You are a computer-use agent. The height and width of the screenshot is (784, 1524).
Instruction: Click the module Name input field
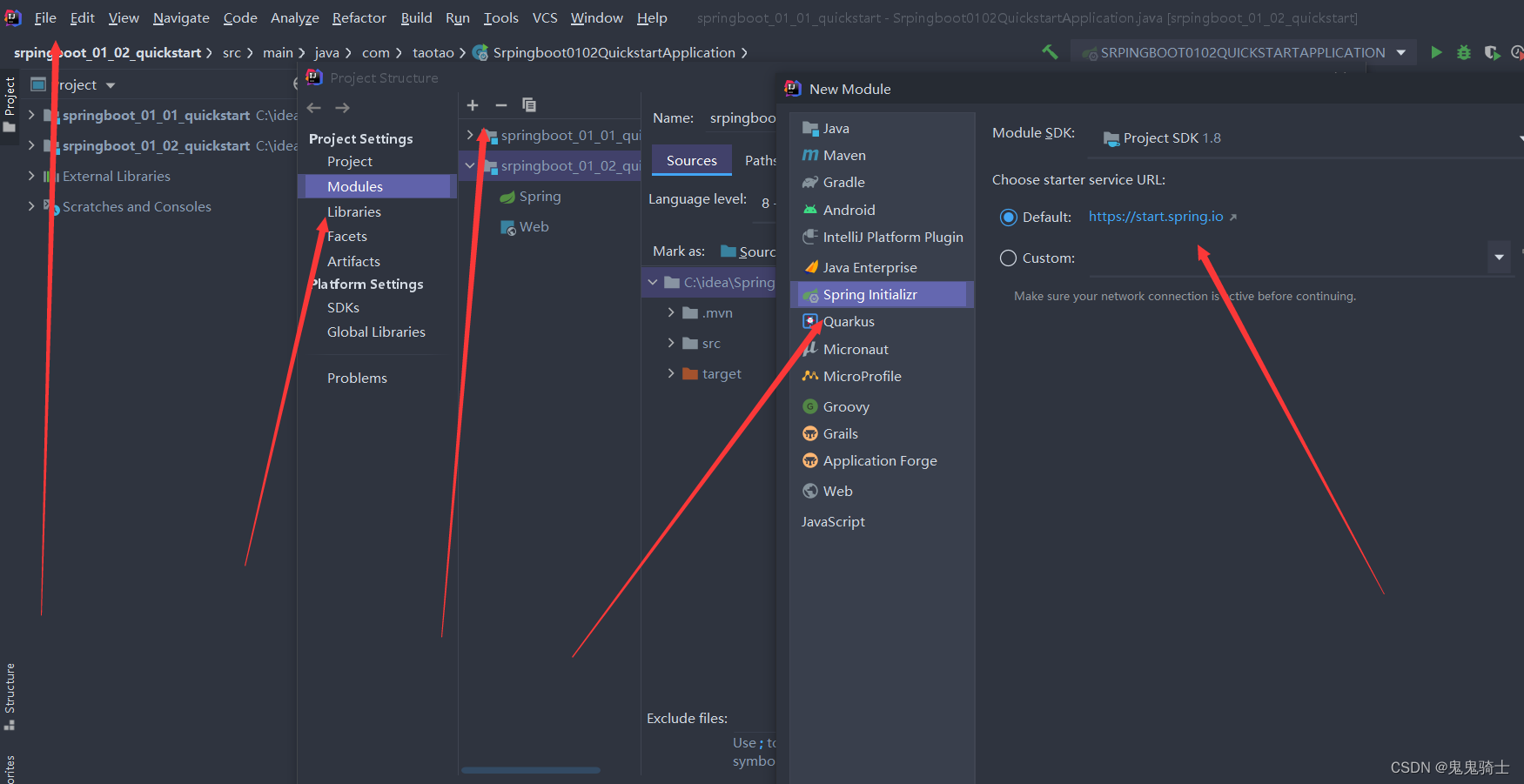(741, 118)
